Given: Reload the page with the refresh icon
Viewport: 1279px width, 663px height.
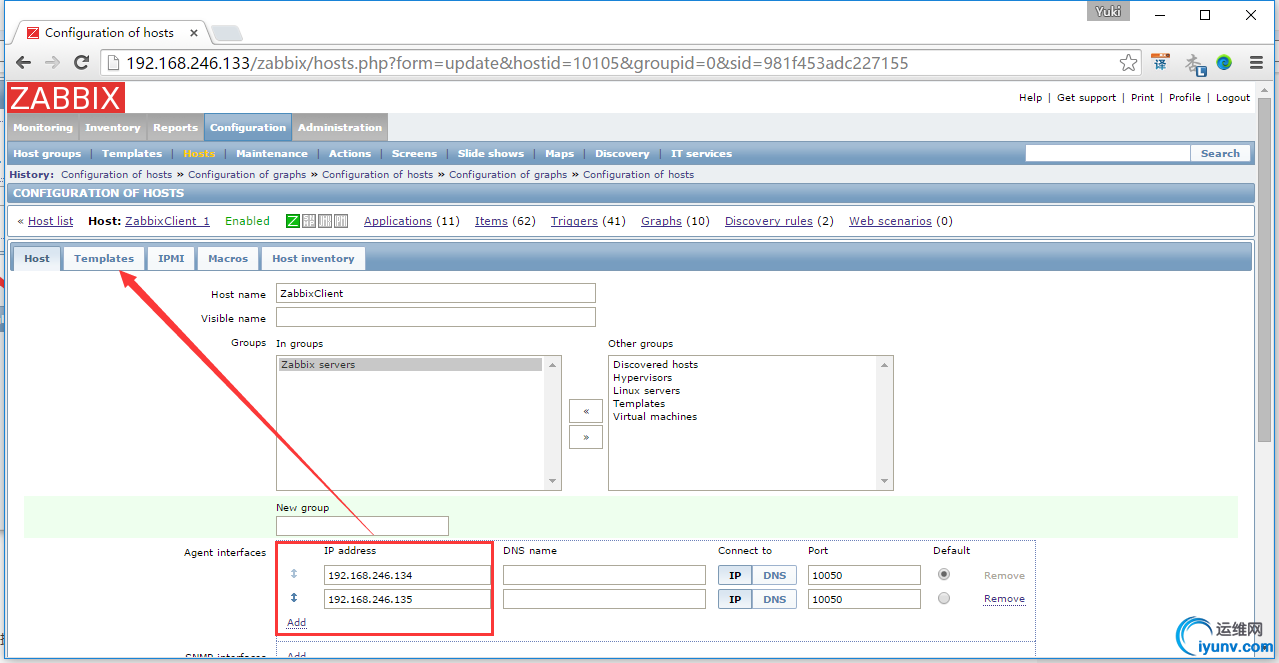Looking at the screenshot, I should [82, 62].
